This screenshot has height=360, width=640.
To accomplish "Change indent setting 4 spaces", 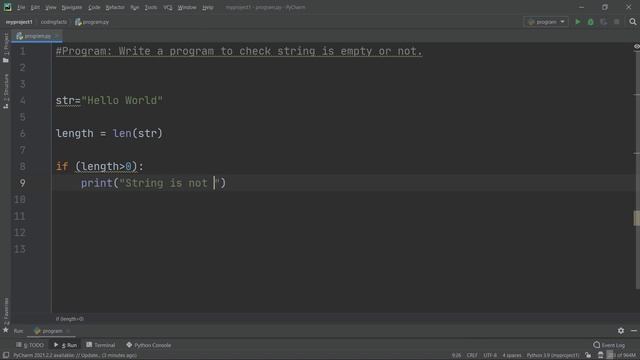I will tap(512, 356).
